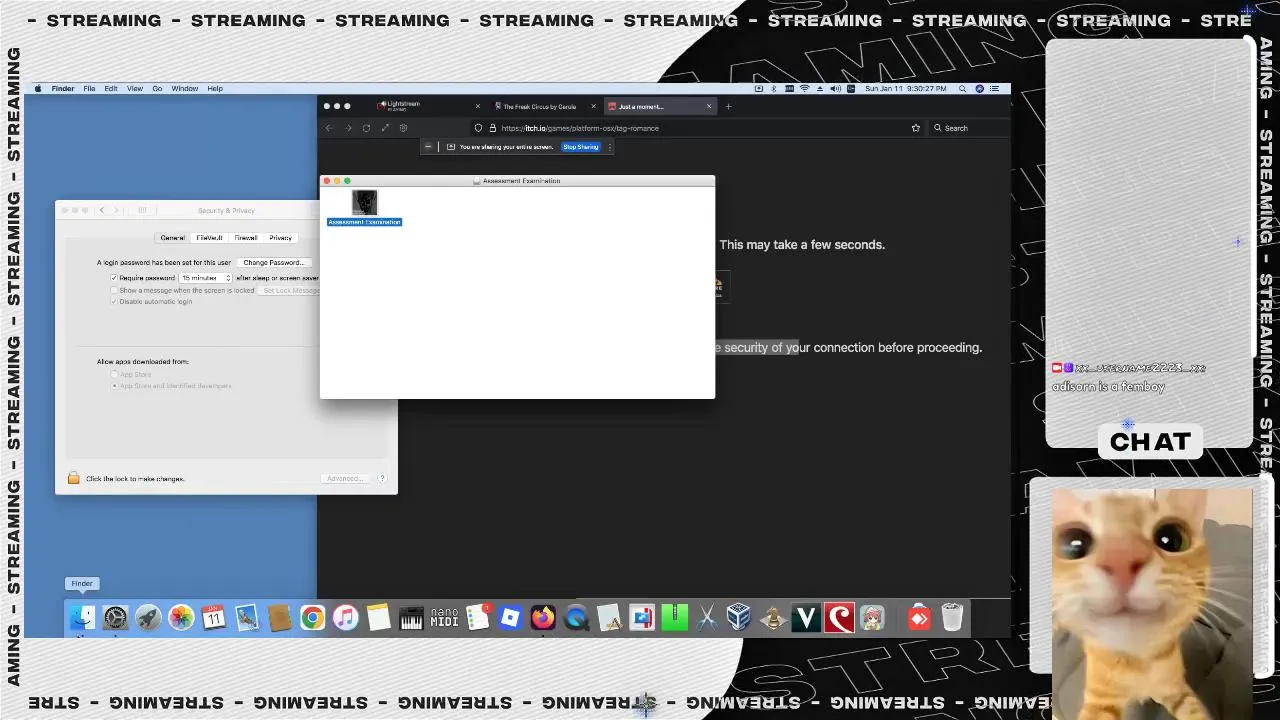Toggle Disable automatic login checkbox
1280x720 pixels.
pyautogui.click(x=114, y=301)
